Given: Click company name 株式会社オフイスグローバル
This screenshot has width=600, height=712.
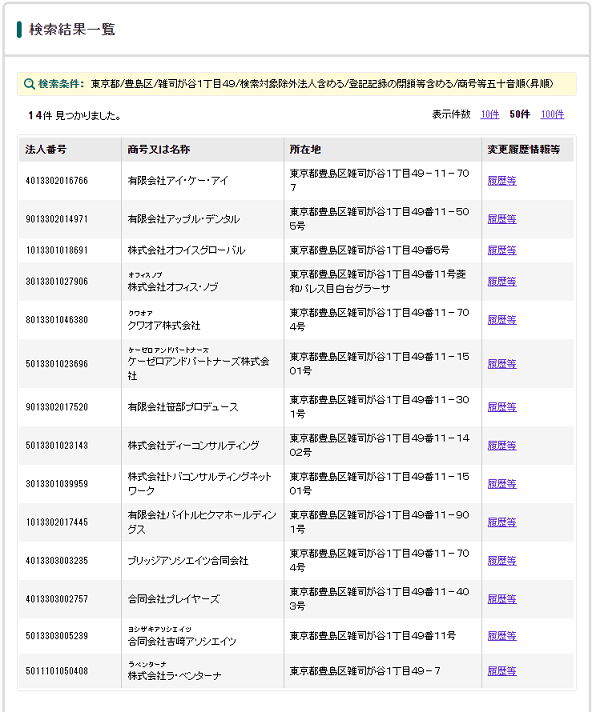Looking at the screenshot, I should (x=186, y=250).
